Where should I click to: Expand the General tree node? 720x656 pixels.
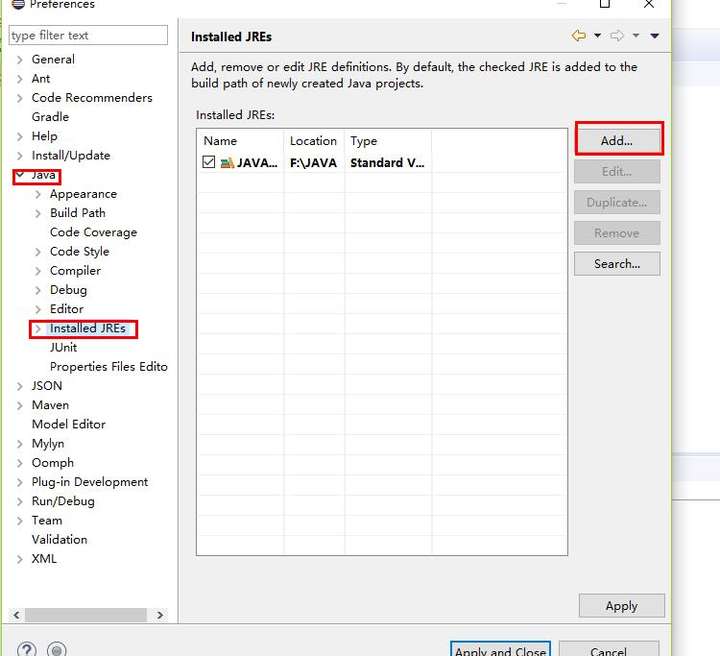click(x=20, y=60)
